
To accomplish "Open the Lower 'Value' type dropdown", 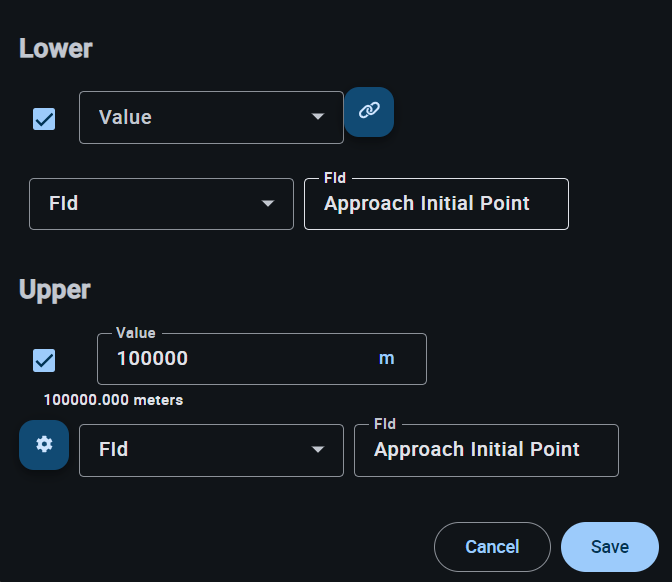I will 200,118.
